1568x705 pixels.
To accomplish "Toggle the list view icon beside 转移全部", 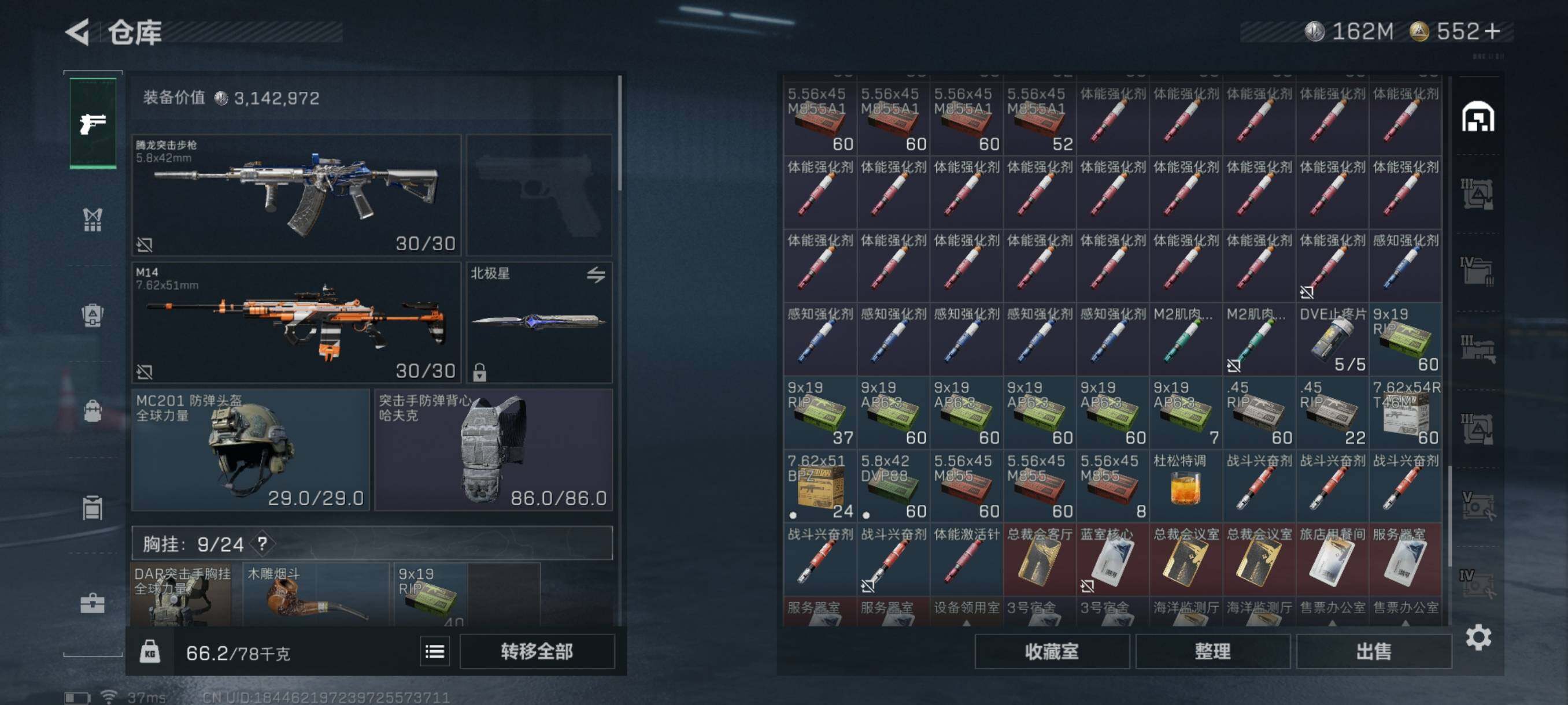I will click(435, 652).
